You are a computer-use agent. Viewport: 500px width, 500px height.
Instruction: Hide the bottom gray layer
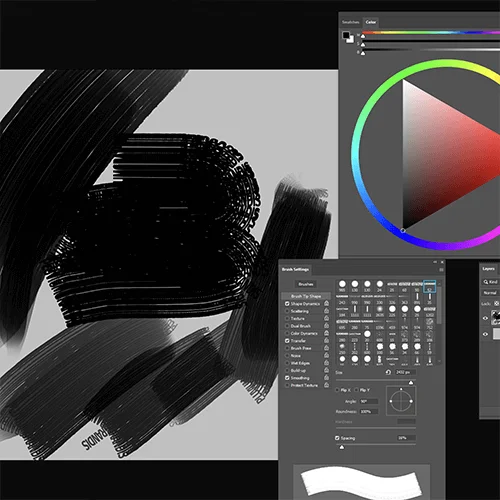(485, 334)
